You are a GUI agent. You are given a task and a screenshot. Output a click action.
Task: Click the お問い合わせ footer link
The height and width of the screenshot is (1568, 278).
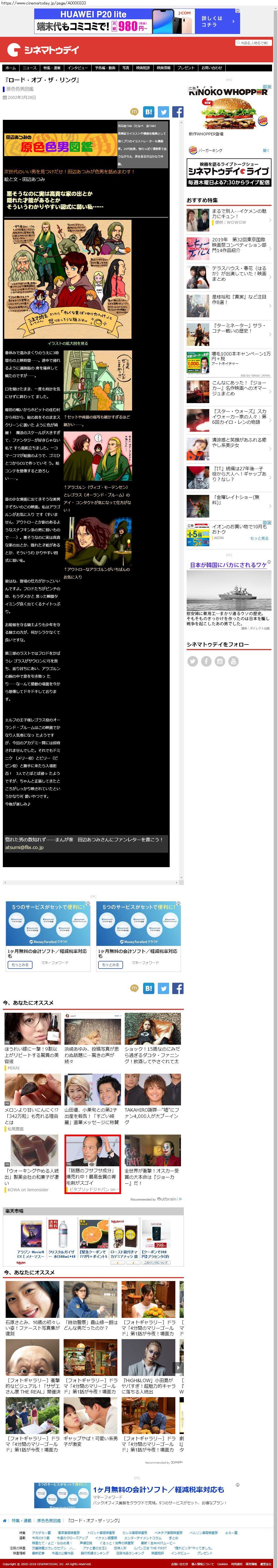(180, 1564)
